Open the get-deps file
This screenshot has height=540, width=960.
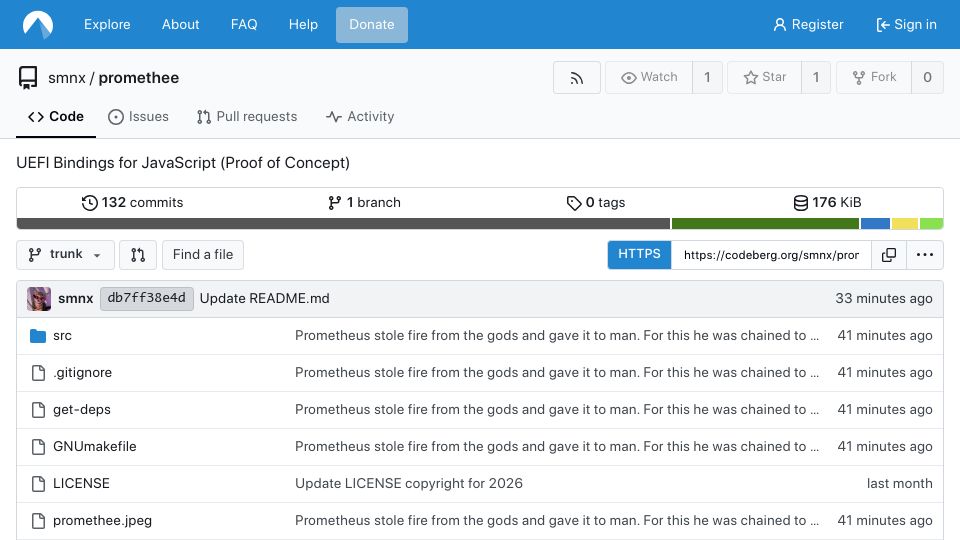[82, 410]
